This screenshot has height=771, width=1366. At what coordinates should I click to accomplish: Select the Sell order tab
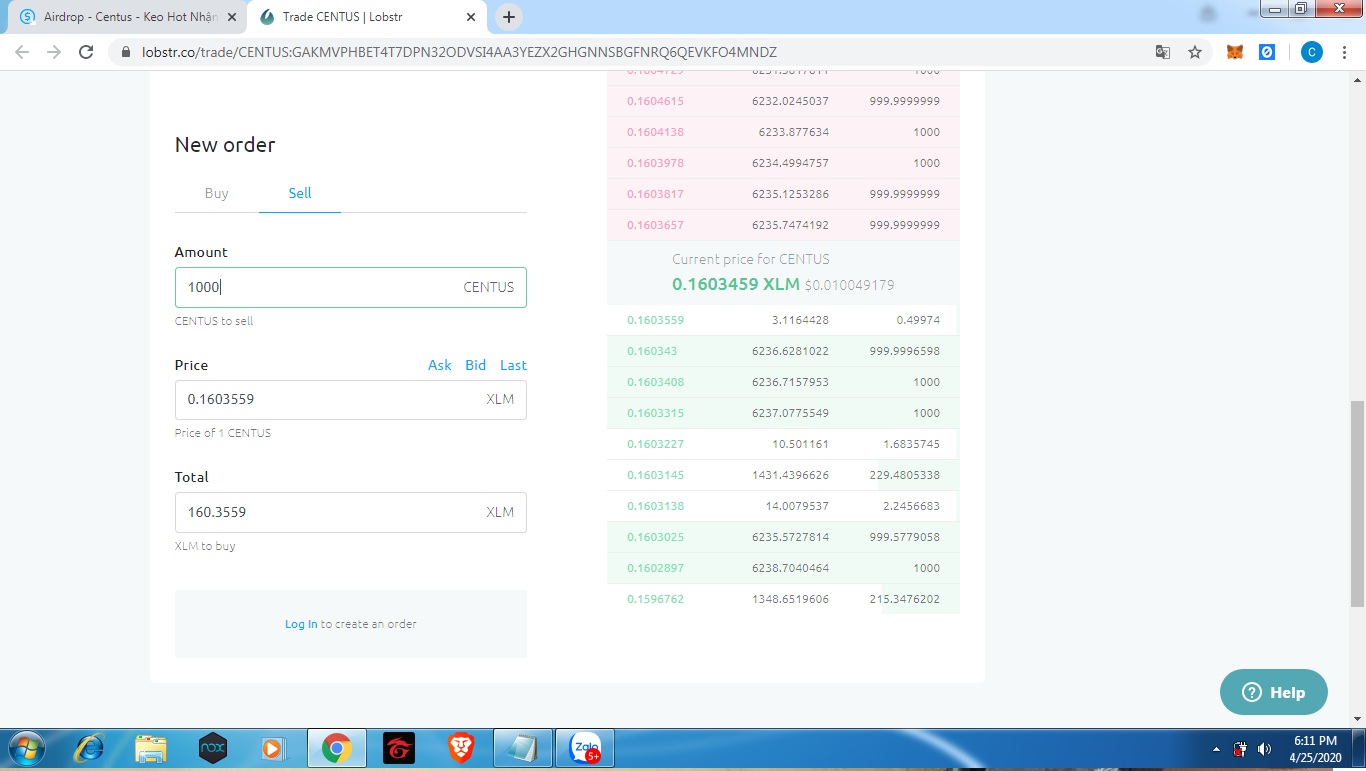(x=300, y=194)
